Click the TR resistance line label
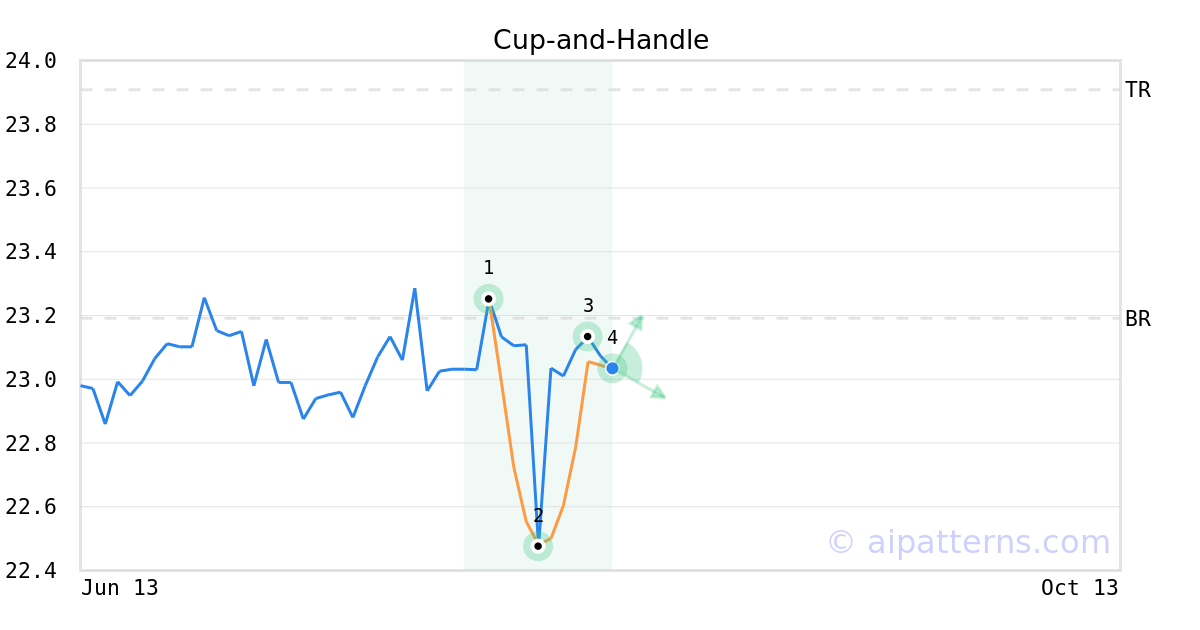 1138,90
